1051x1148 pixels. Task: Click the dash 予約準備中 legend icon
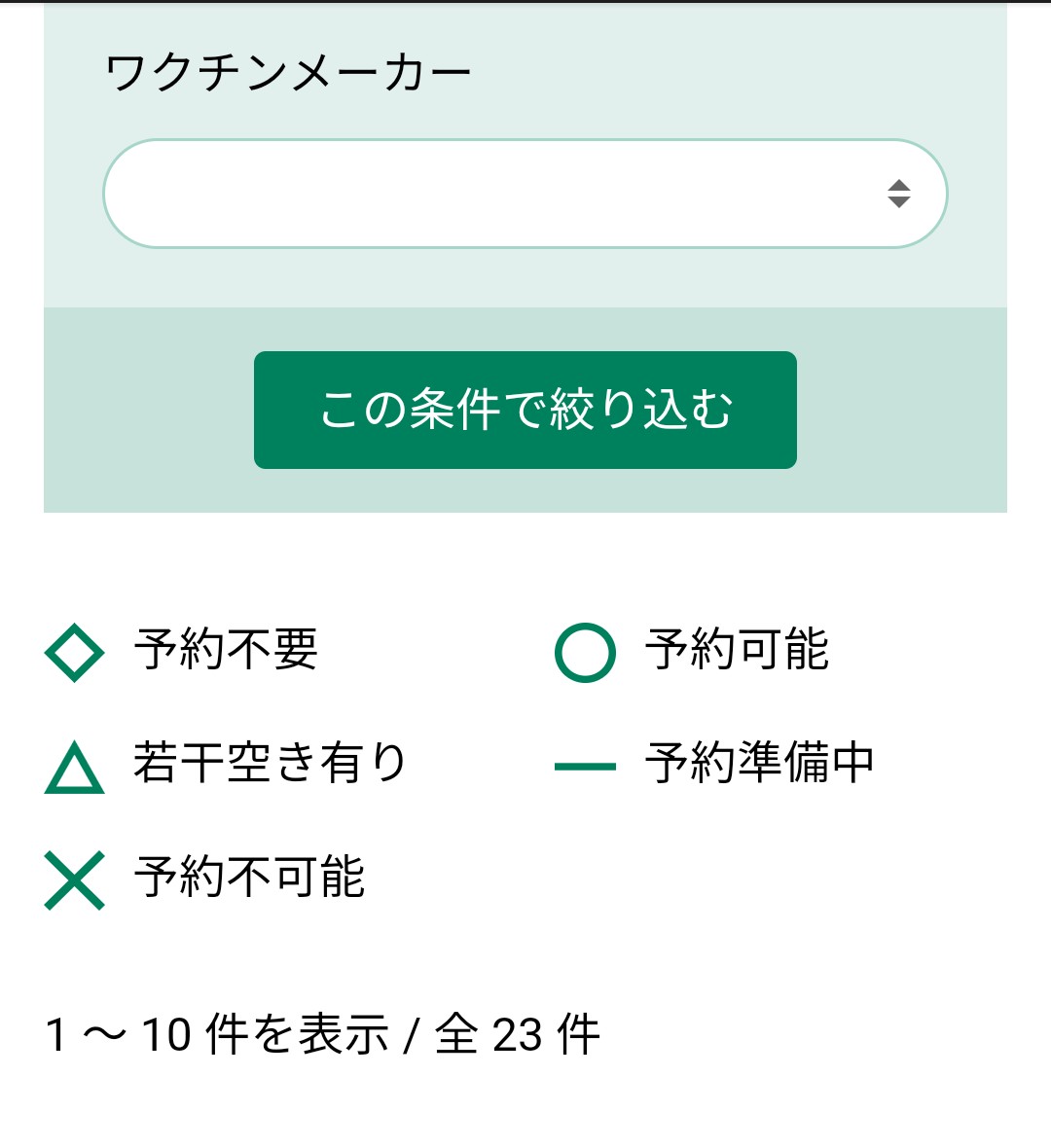585,767
